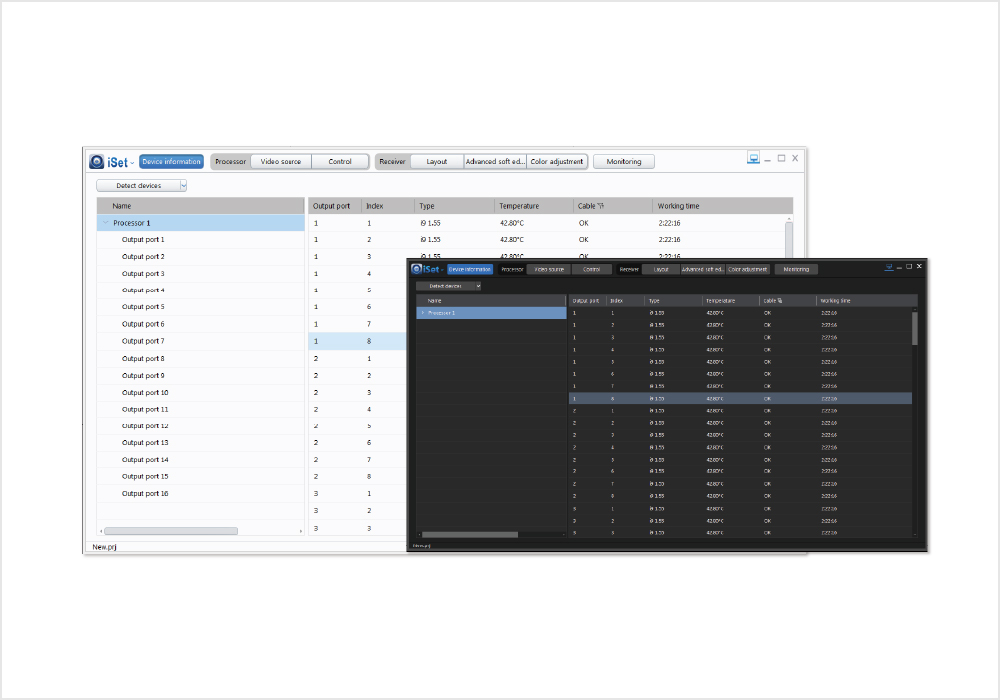Click the Cable column sort icon in light window

(x=601, y=206)
